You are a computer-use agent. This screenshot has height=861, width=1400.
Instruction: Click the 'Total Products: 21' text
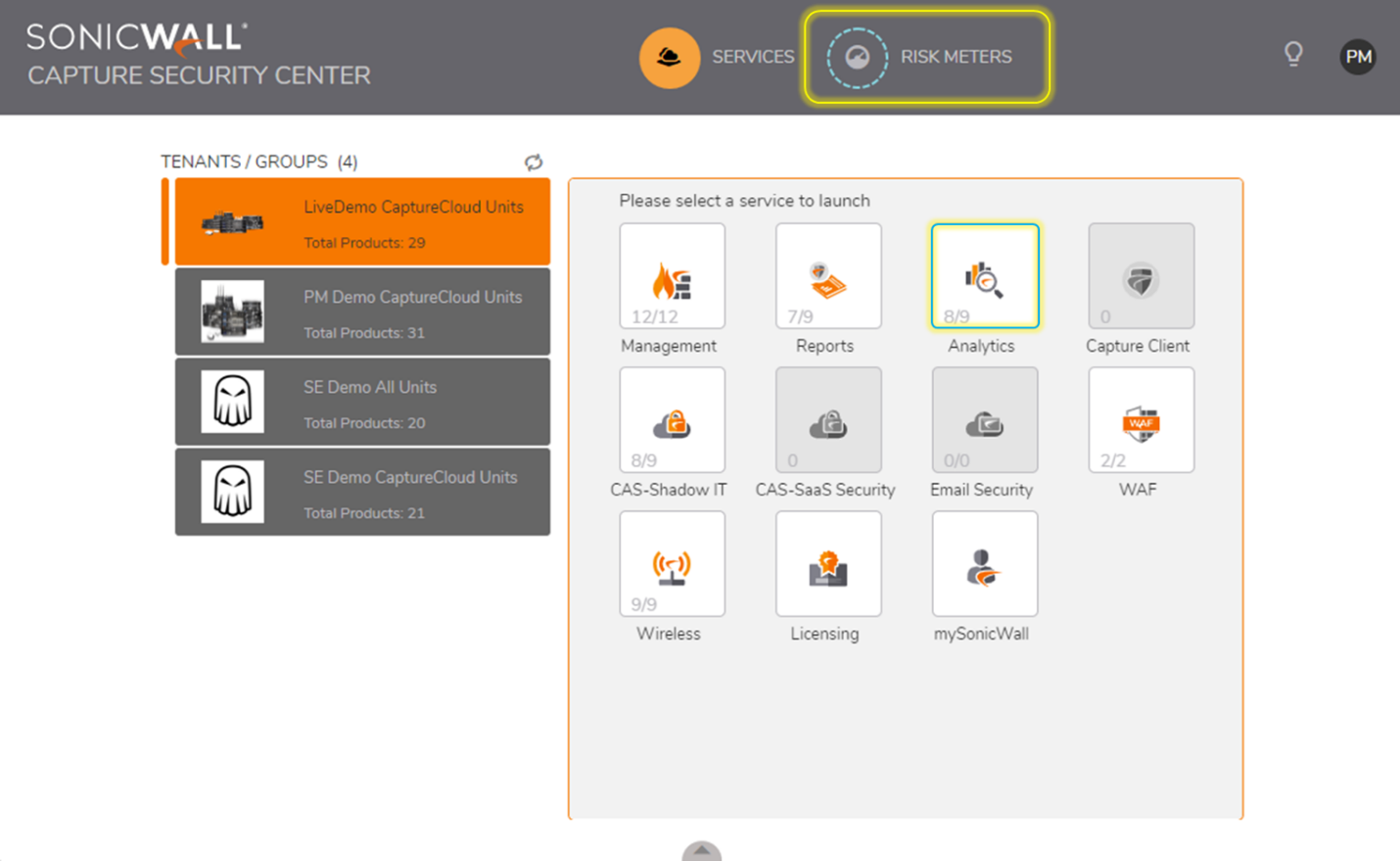(x=364, y=513)
